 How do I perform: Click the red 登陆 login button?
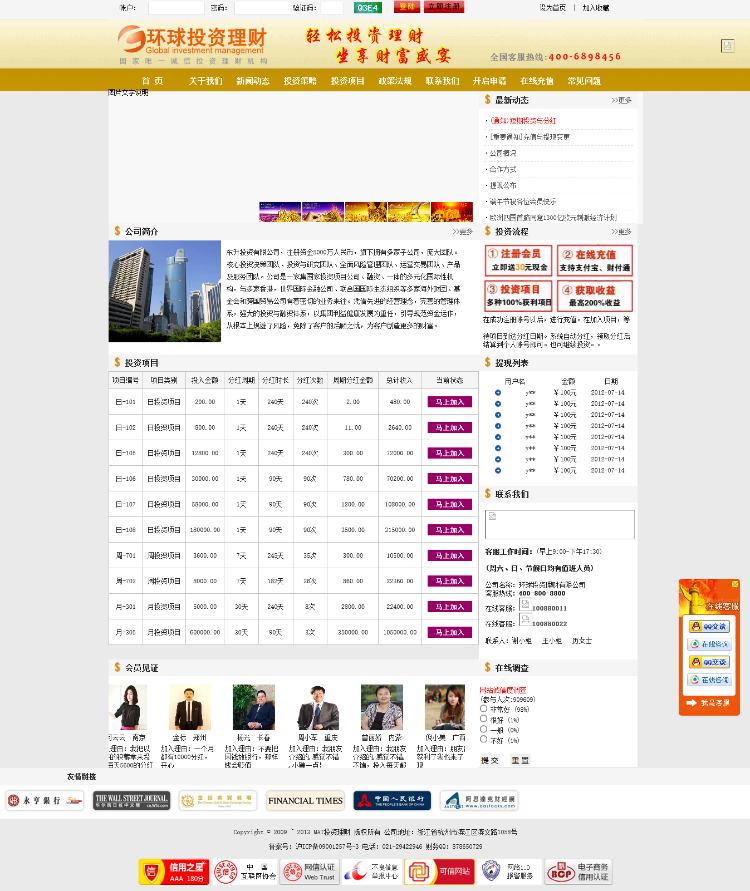tap(407, 7)
